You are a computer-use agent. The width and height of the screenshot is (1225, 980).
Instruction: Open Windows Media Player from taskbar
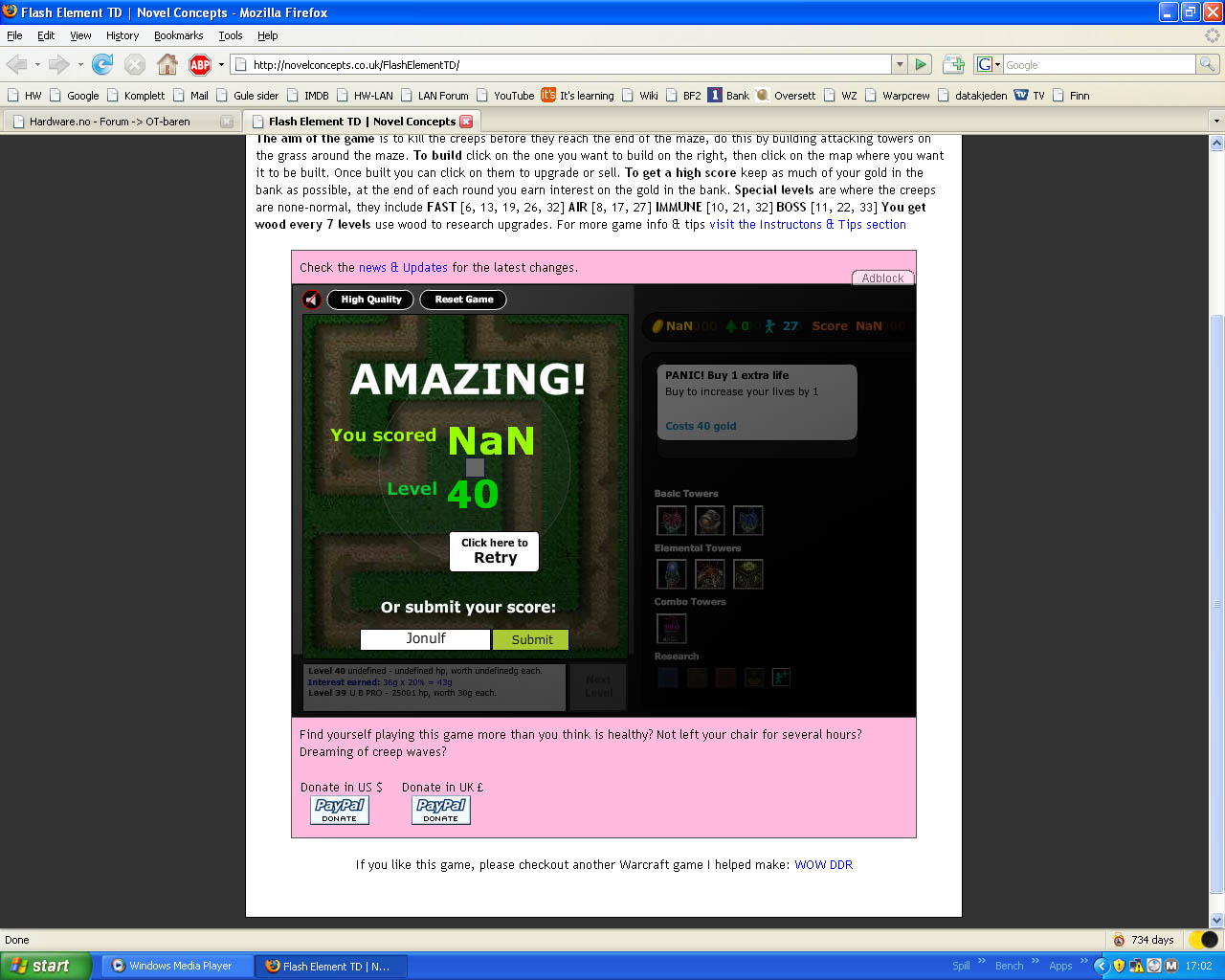pos(178,966)
